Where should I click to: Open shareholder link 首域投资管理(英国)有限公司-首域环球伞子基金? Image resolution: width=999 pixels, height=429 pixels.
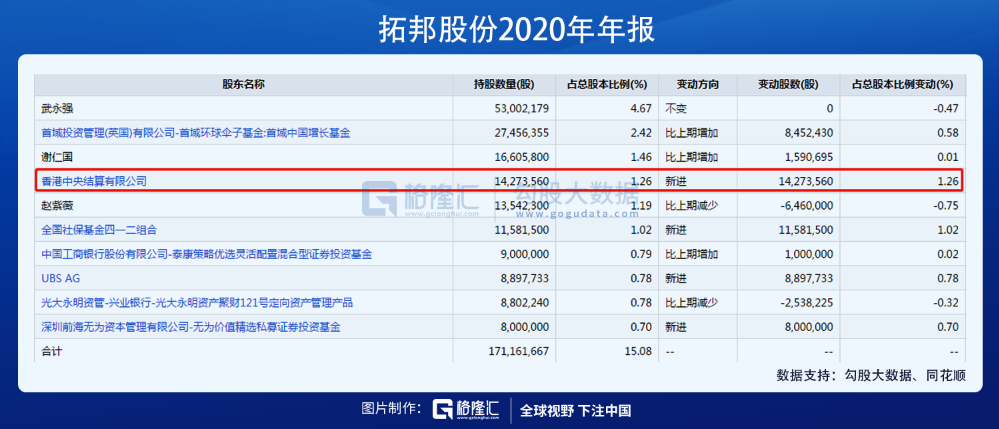(196, 133)
